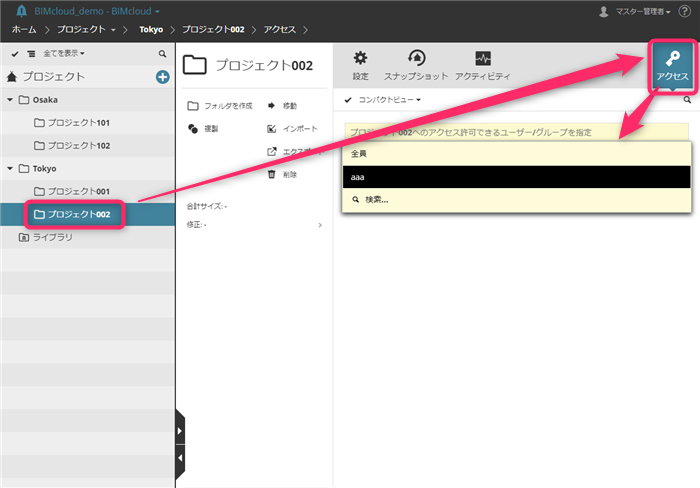Open the 設定 settings tab
Image resolution: width=700 pixels, height=488 pixels.
[360, 65]
